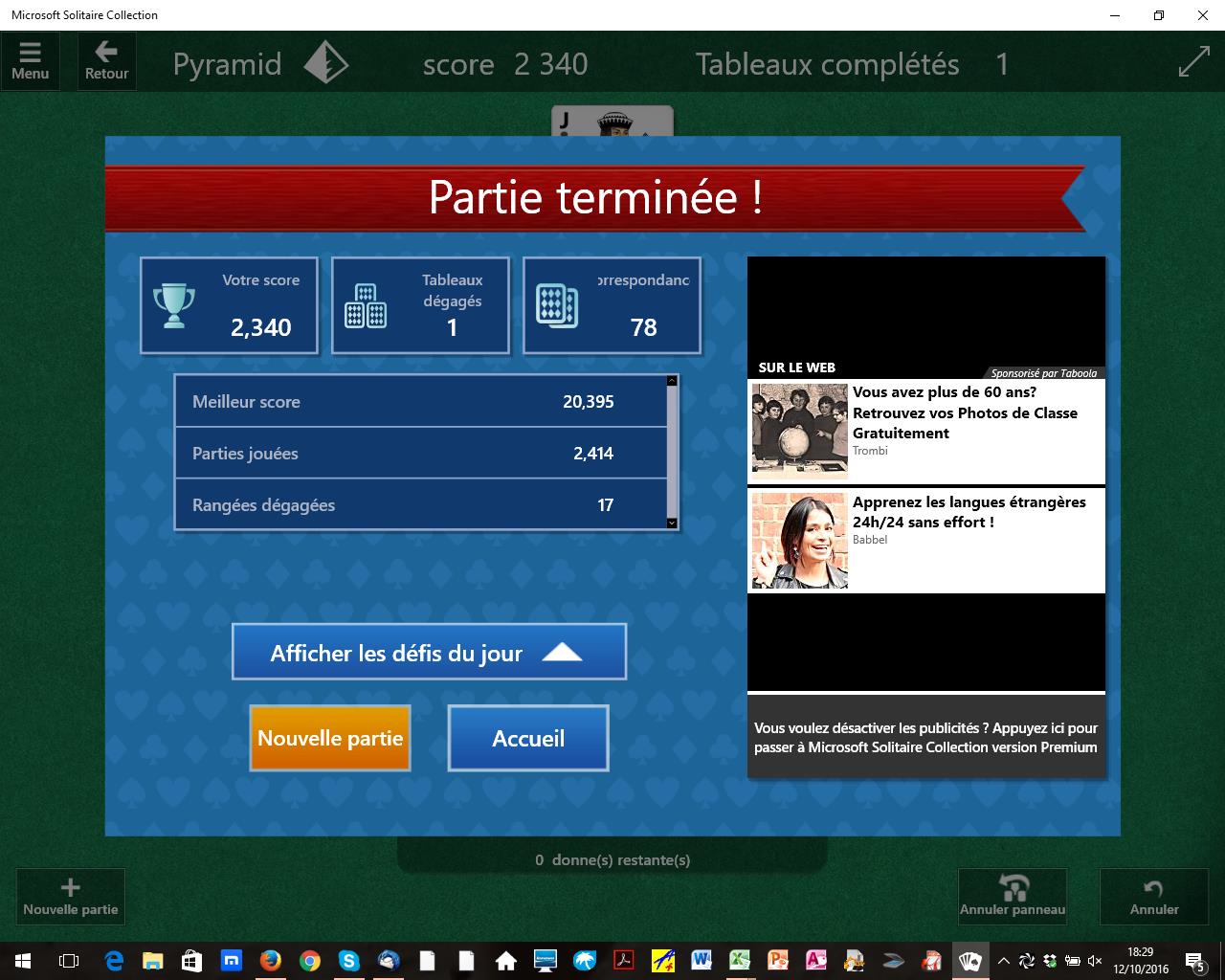Click the Nouvelle partie plus icon at bottom left
Viewport: 1225px width, 980px height.
(70, 896)
